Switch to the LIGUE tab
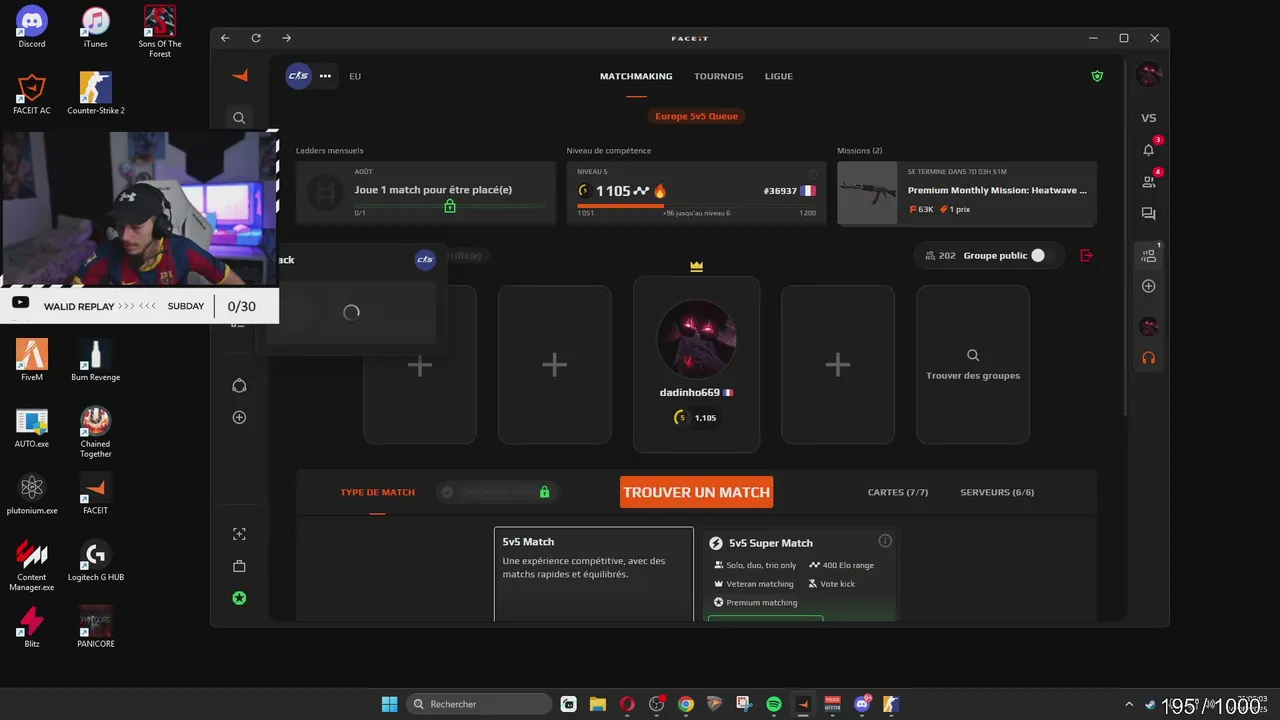 coord(779,76)
